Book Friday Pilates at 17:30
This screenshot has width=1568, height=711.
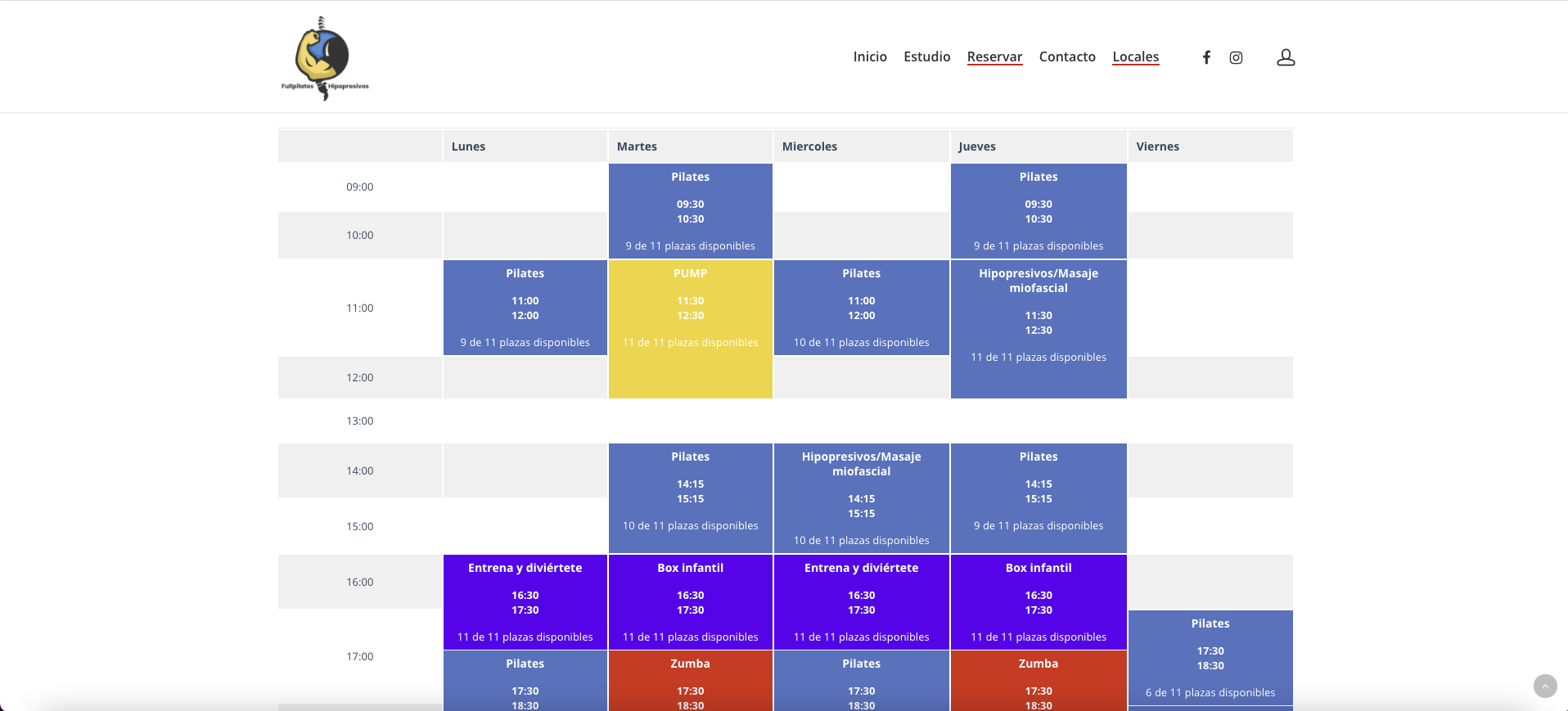tap(1210, 658)
